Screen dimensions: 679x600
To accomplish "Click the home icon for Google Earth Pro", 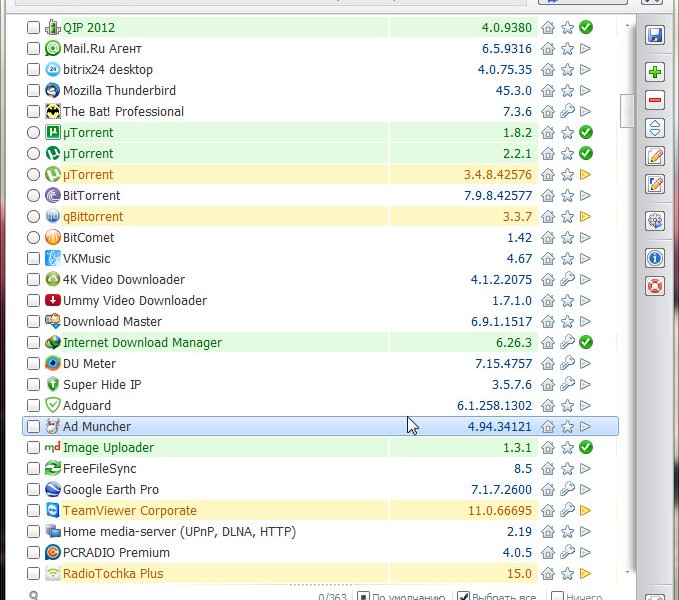I will [548, 490].
